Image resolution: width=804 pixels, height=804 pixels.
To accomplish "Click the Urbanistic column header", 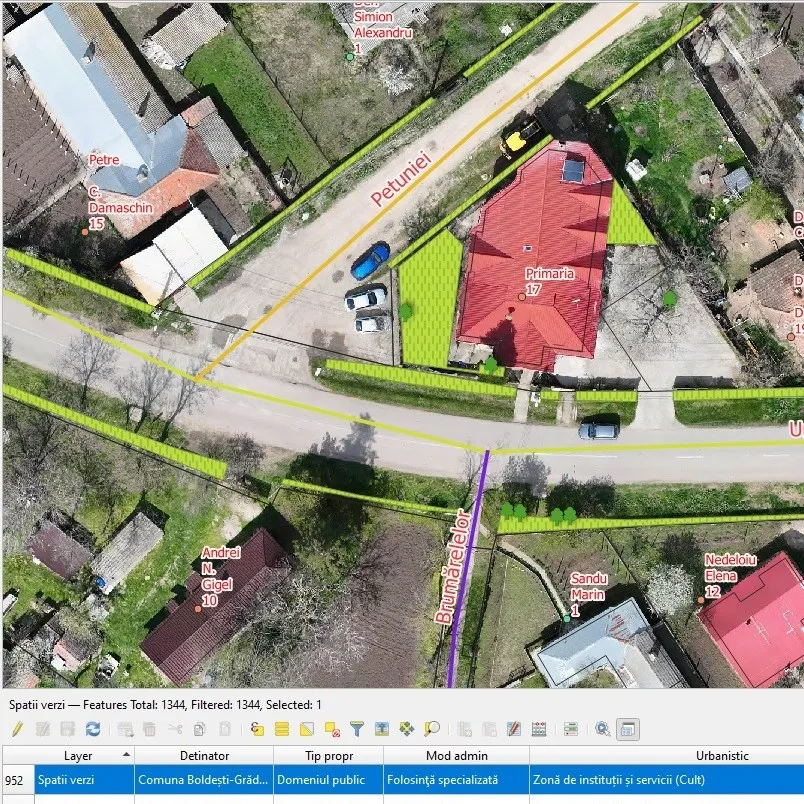I will click(722, 756).
